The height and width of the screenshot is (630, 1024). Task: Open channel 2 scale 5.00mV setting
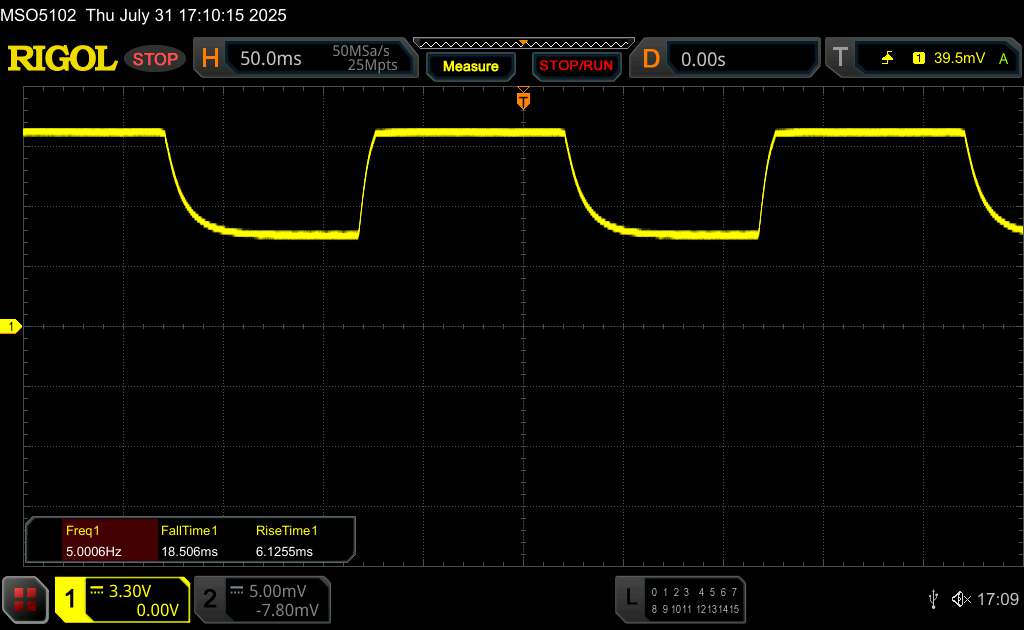(278, 591)
